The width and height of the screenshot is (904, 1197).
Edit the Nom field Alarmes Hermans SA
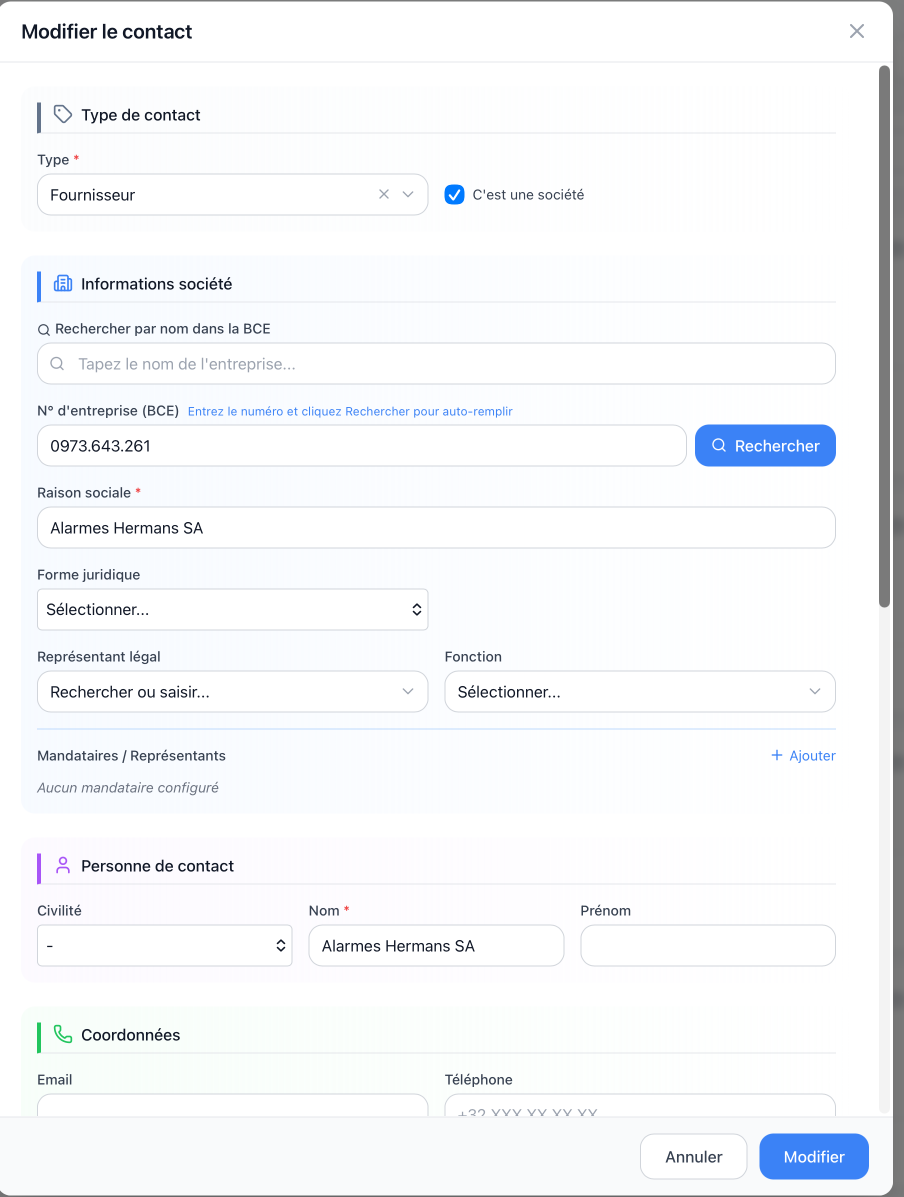(x=436, y=946)
